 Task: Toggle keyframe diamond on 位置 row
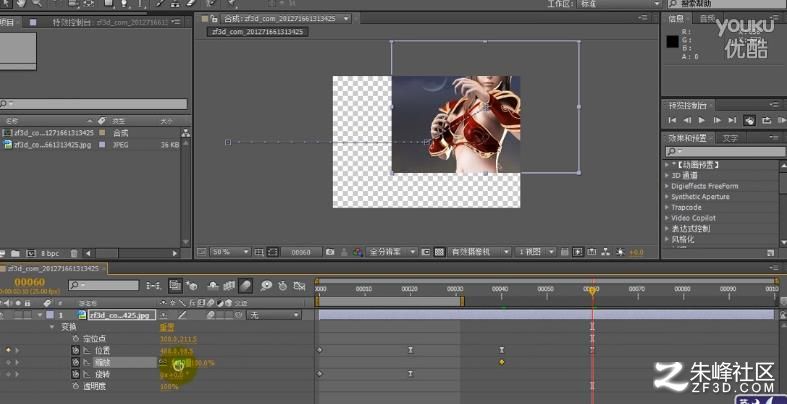(8, 350)
